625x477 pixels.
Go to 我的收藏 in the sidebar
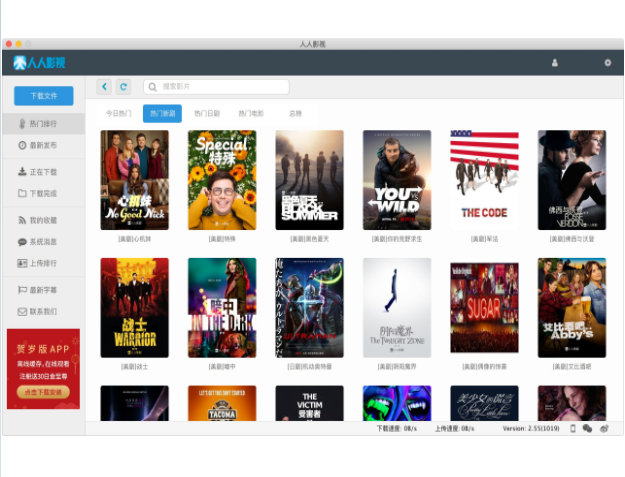[43, 220]
